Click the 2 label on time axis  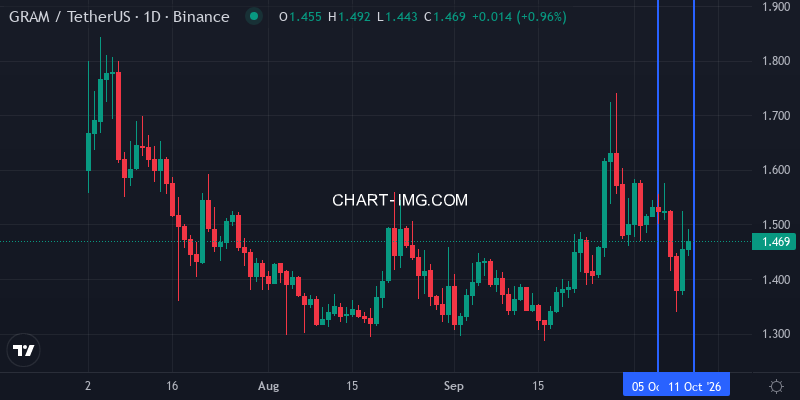point(89,386)
